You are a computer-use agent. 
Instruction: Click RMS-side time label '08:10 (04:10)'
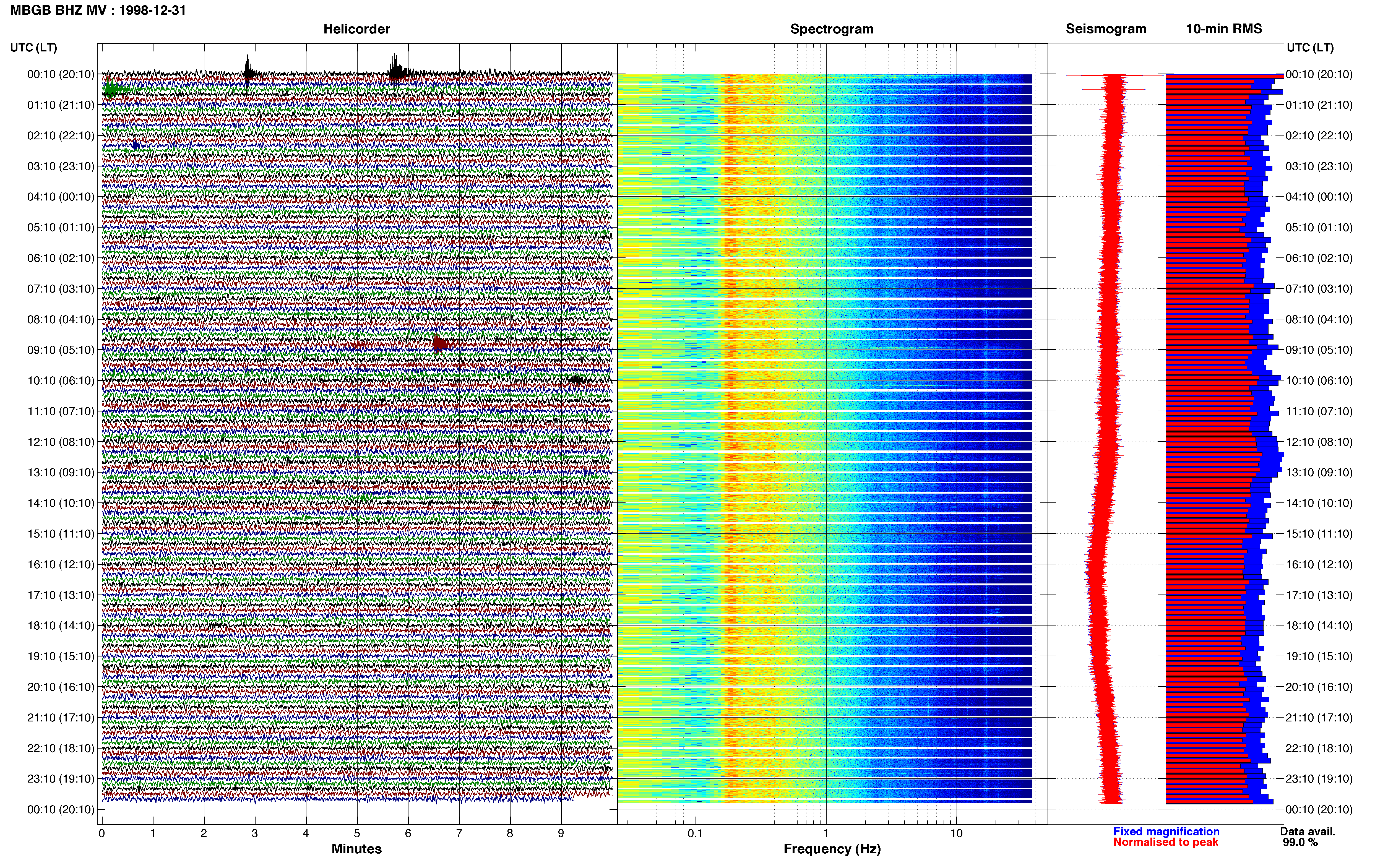1319,320
